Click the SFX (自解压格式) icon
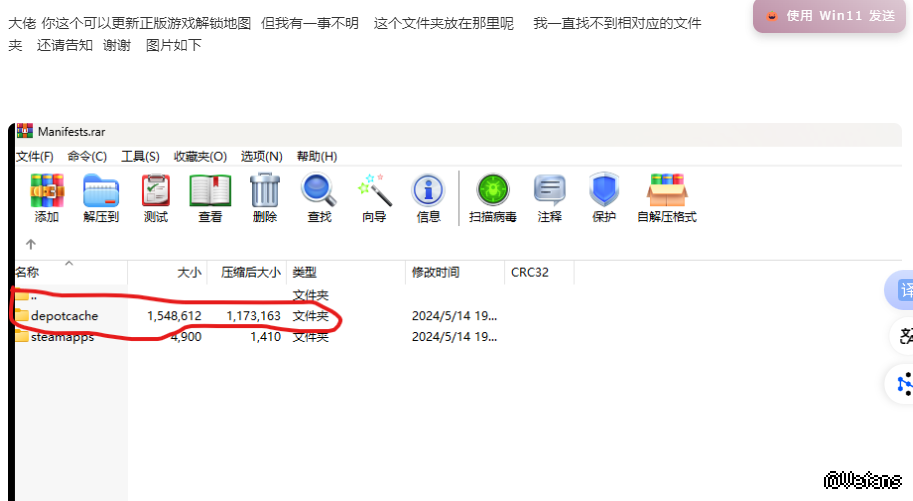The height and width of the screenshot is (501, 913). [667, 190]
